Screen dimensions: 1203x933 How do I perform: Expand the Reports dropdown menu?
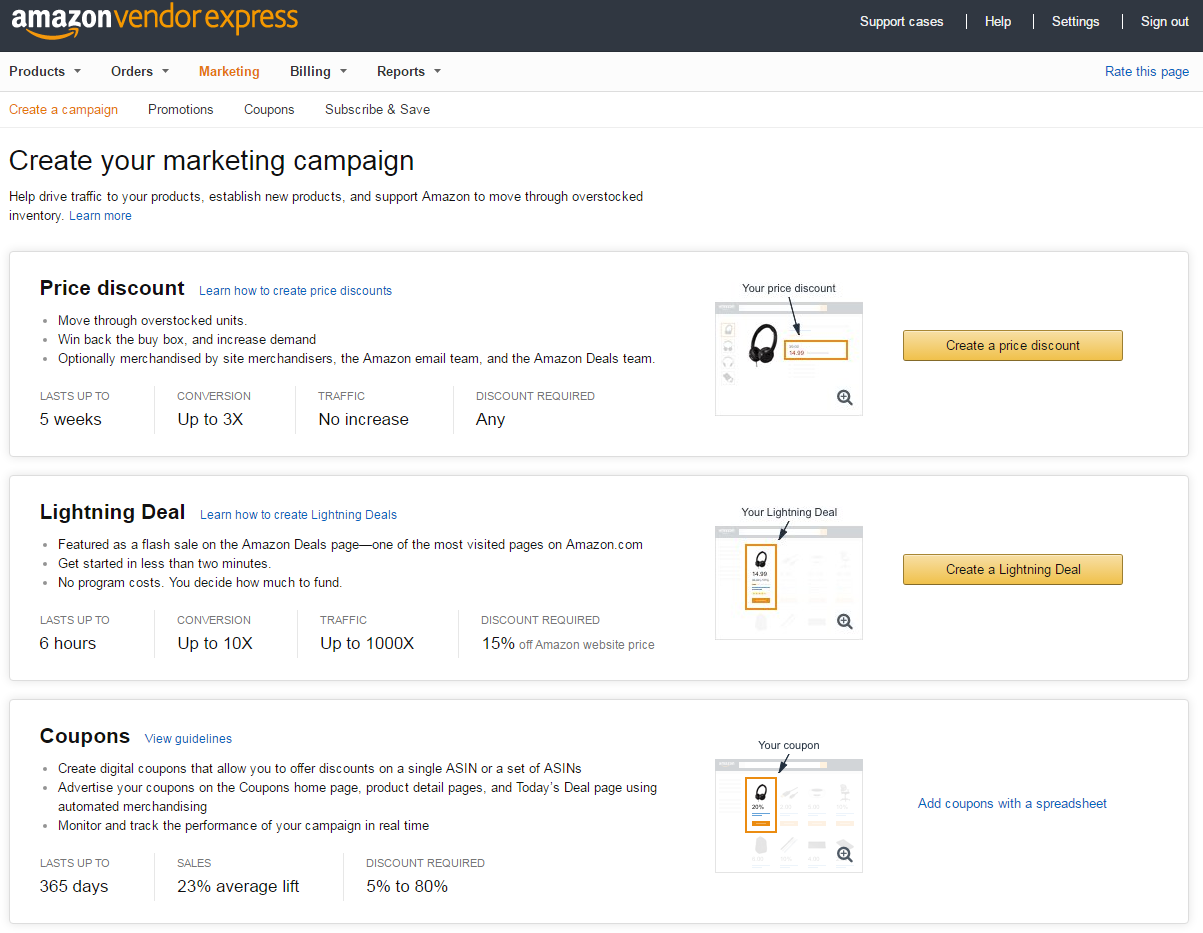coord(409,71)
